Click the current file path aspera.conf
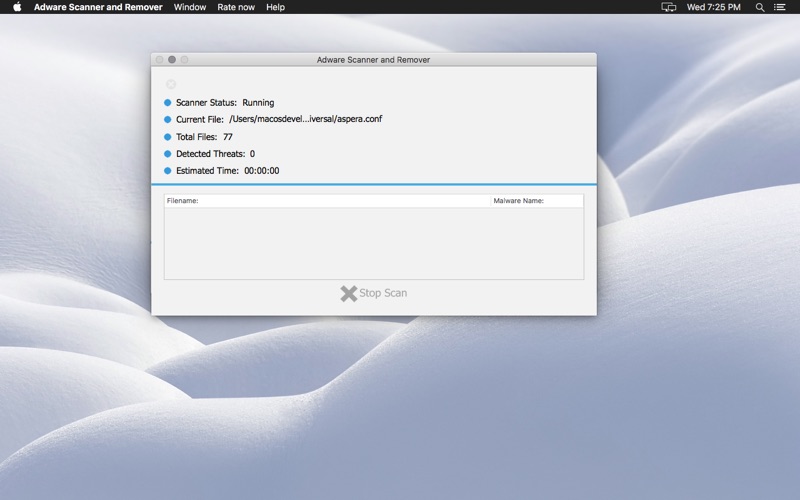 (x=306, y=119)
